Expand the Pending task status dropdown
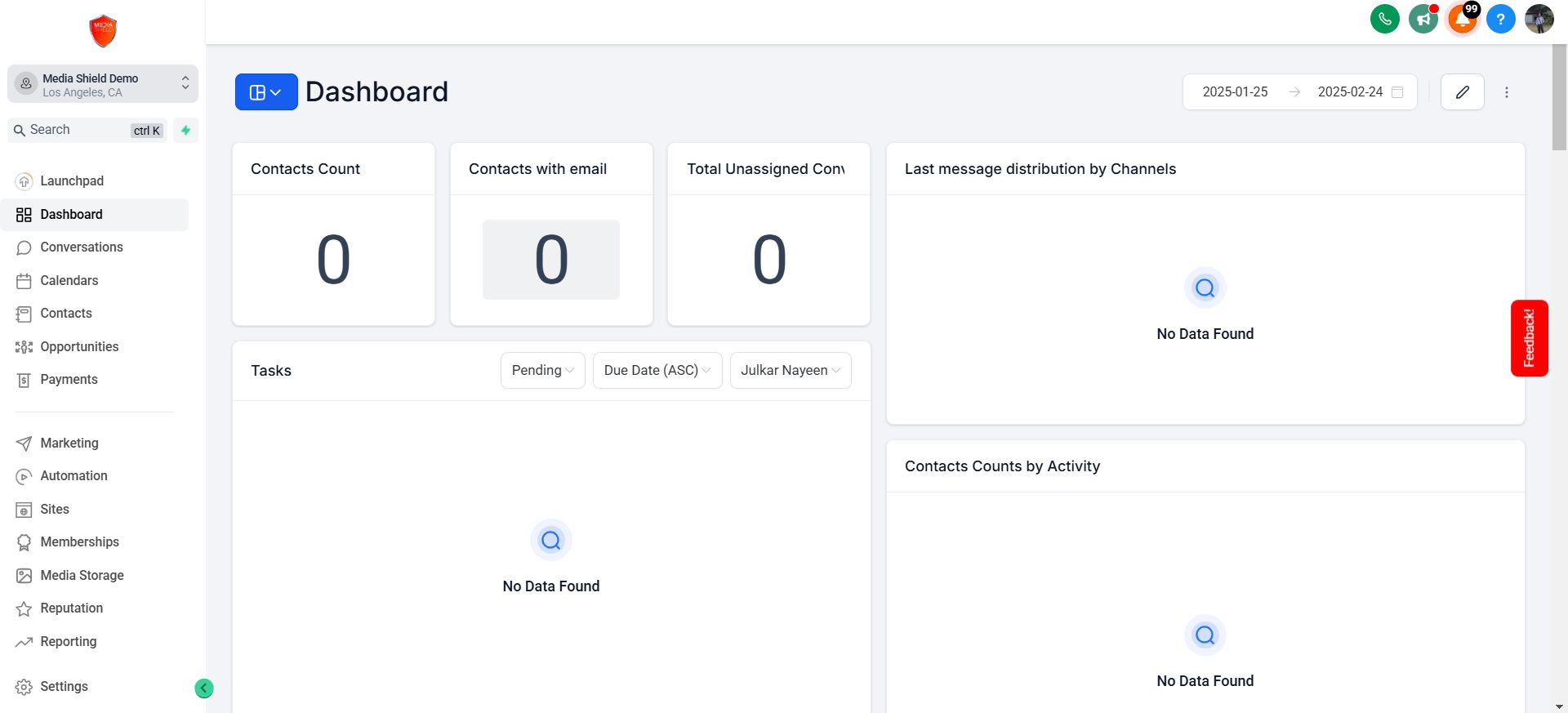 click(x=542, y=371)
